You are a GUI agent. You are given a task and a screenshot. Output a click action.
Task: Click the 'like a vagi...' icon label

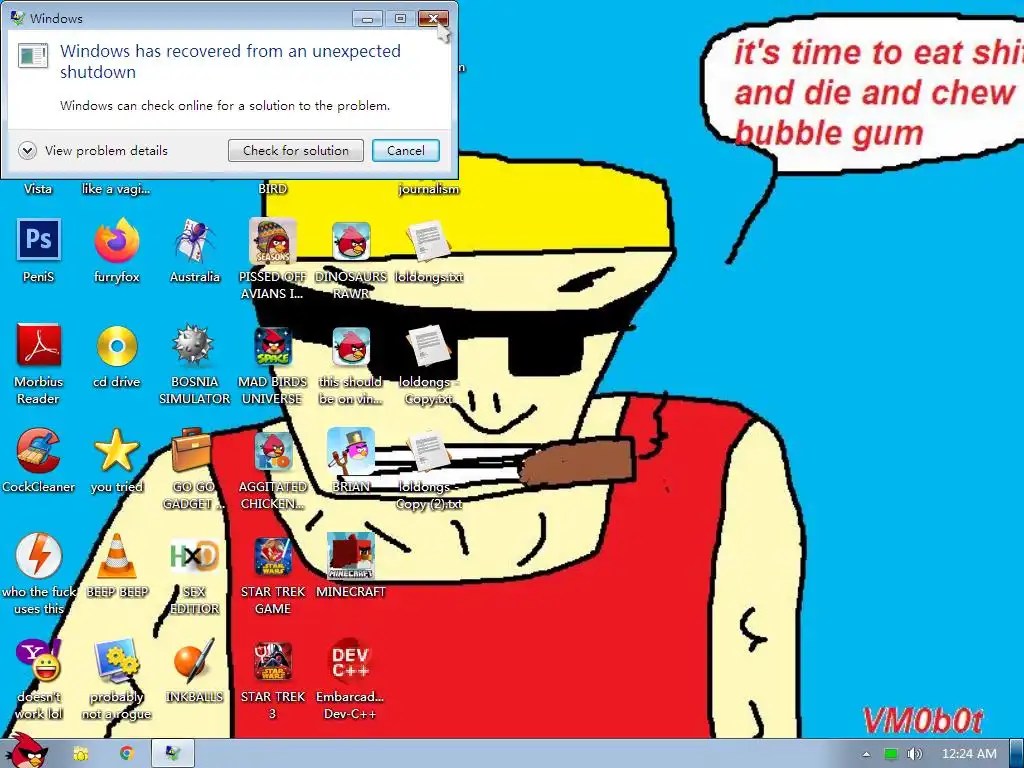point(116,189)
